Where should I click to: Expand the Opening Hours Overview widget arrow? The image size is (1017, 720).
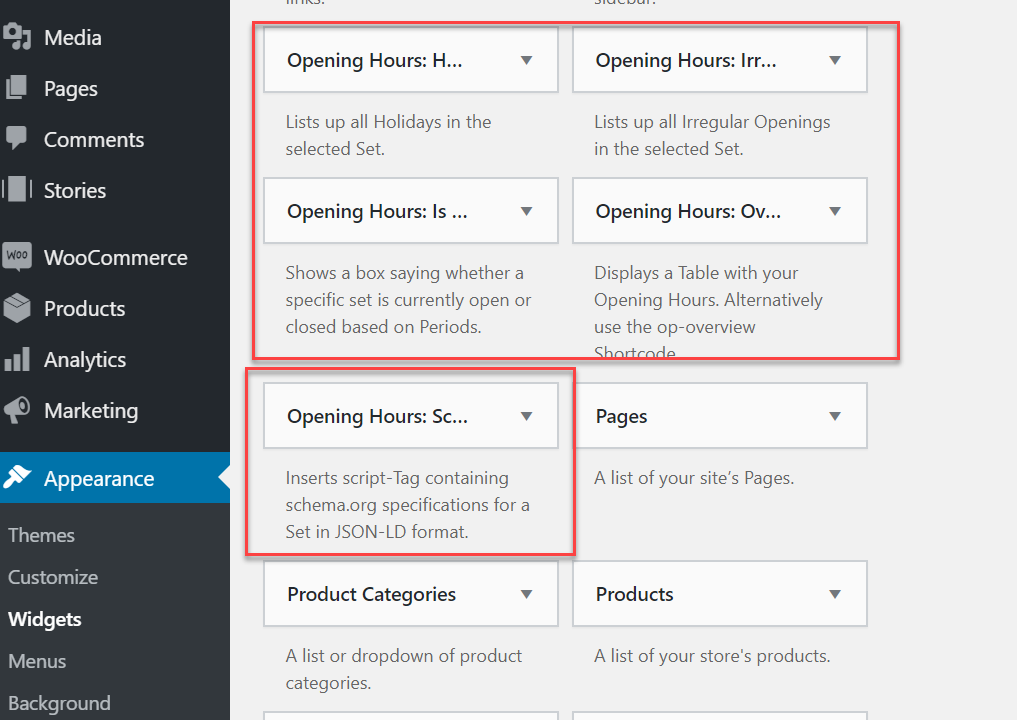click(836, 211)
